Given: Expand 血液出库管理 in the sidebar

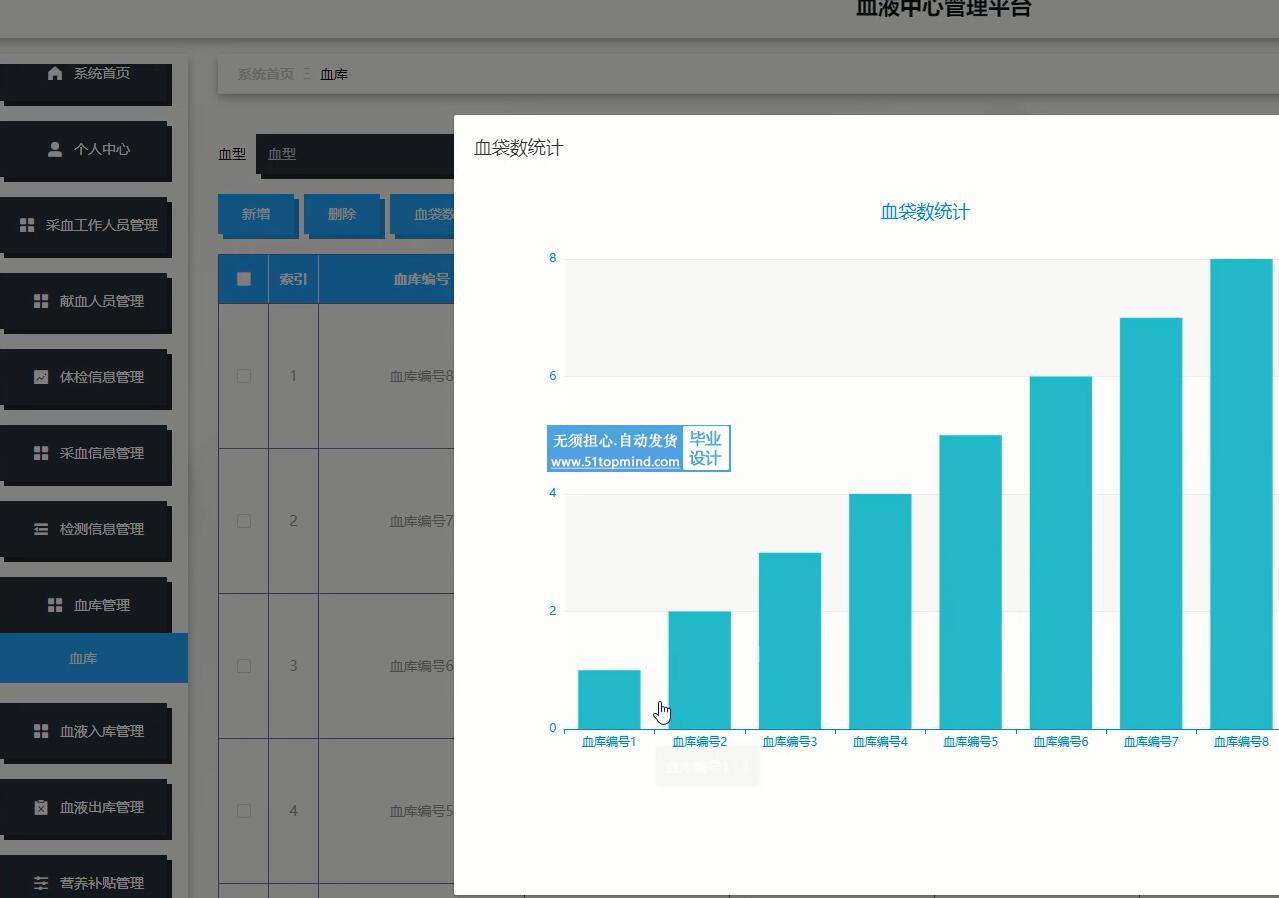Looking at the screenshot, I should coord(86,808).
